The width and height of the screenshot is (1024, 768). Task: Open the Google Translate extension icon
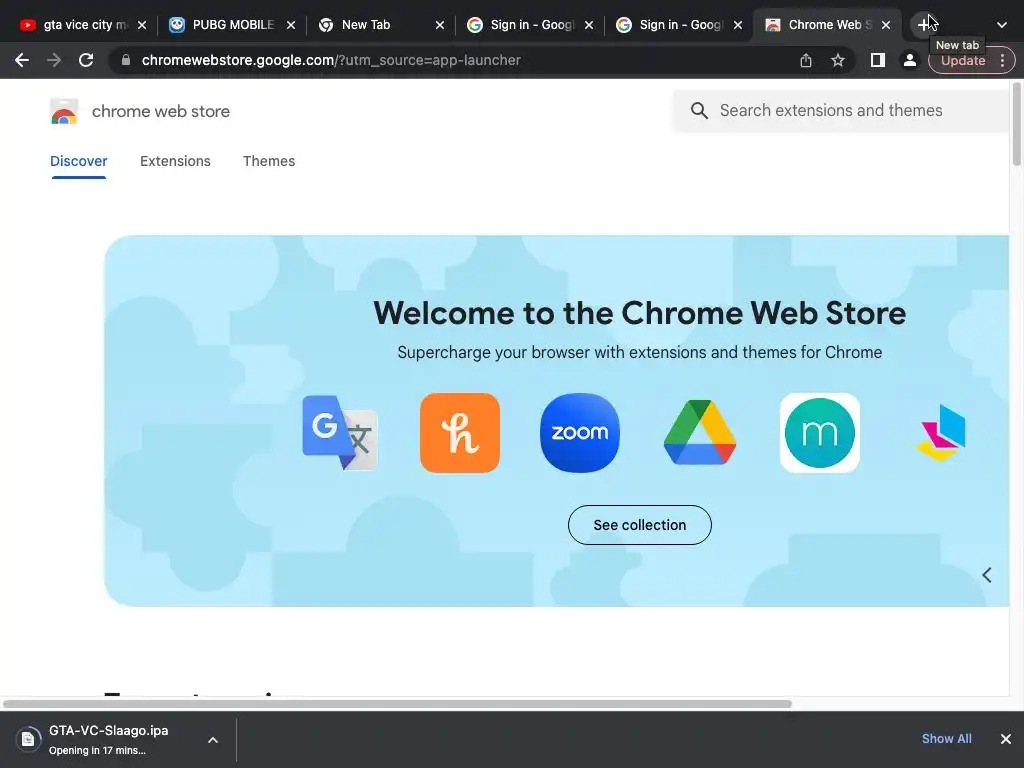coord(340,432)
